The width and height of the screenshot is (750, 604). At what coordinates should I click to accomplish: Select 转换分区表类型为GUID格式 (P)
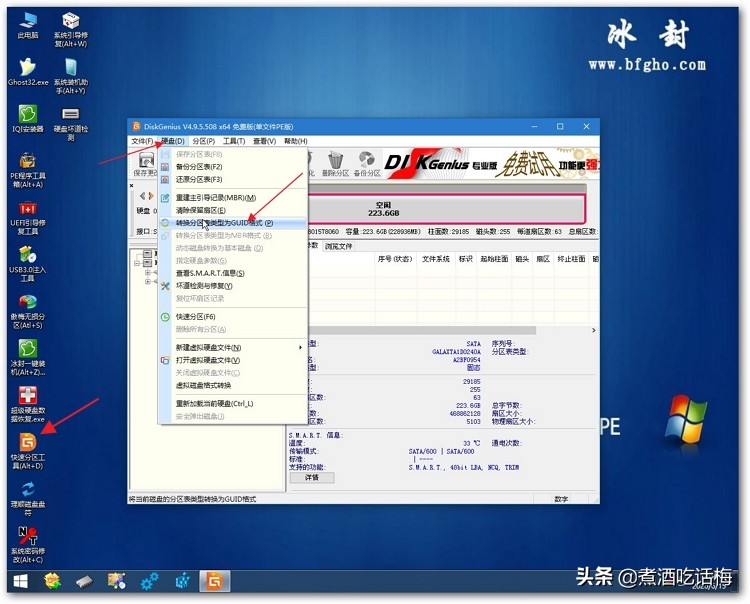coord(233,223)
